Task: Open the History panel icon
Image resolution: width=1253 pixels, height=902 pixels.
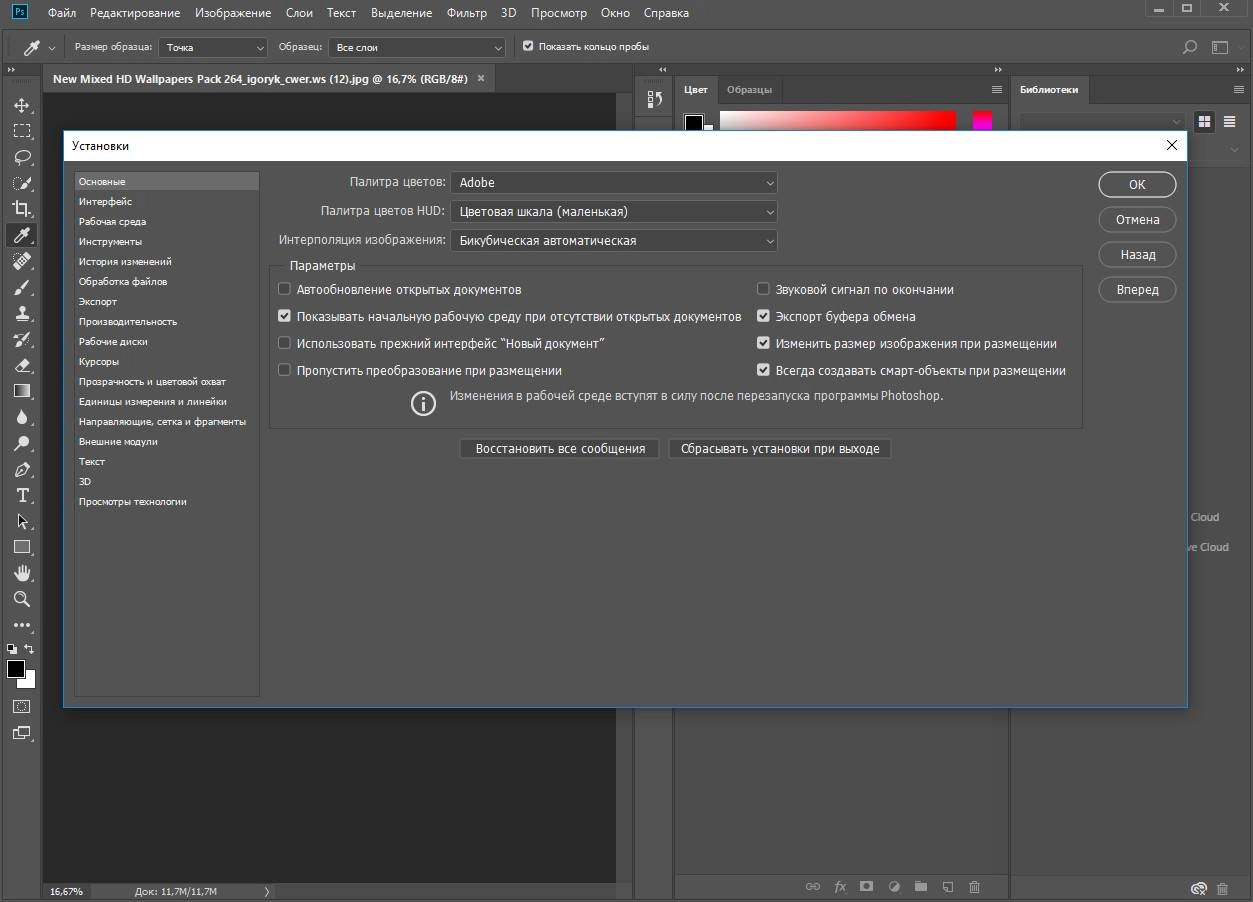Action: tap(655, 99)
